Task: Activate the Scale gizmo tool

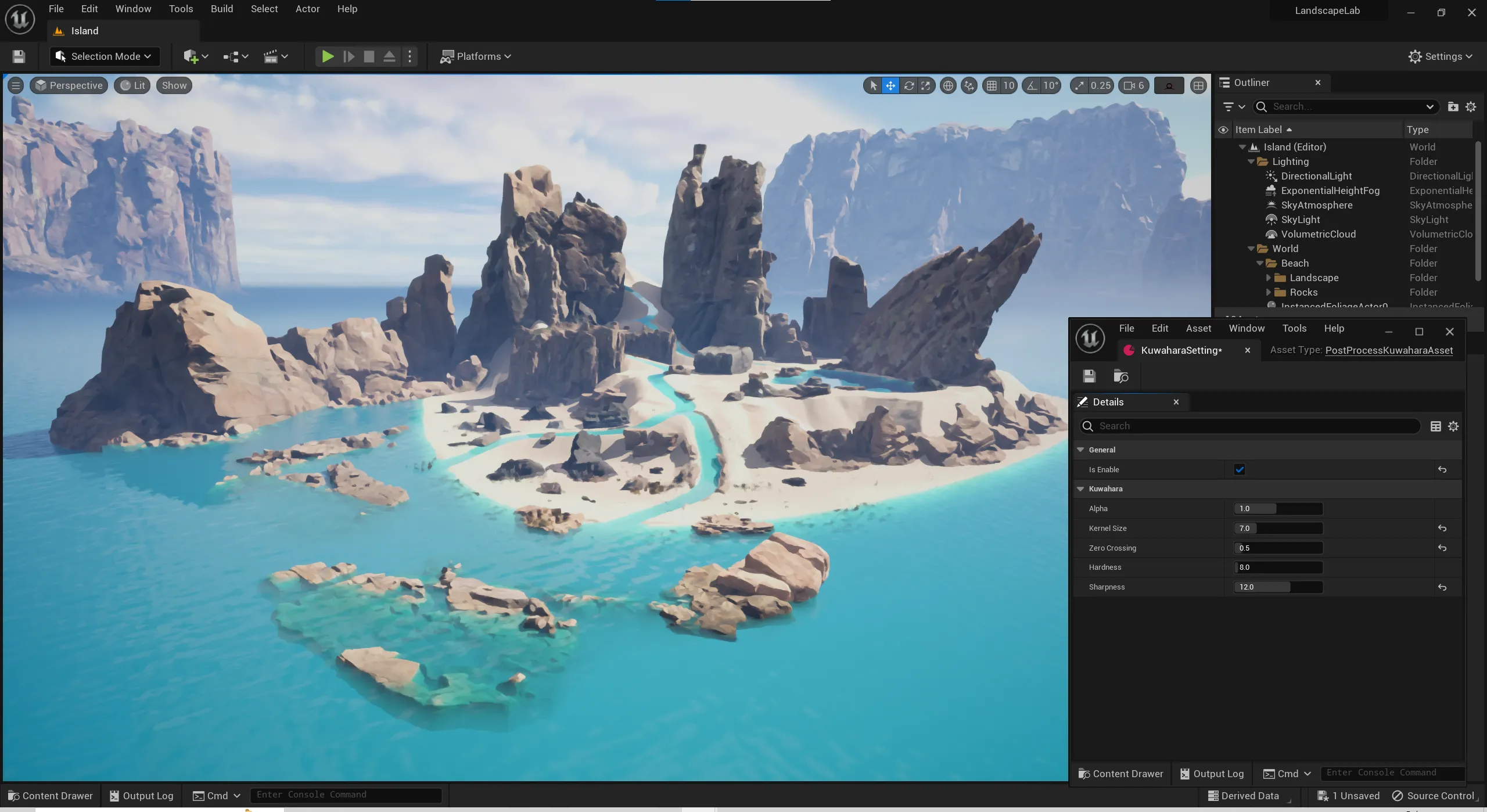Action: tap(926, 86)
